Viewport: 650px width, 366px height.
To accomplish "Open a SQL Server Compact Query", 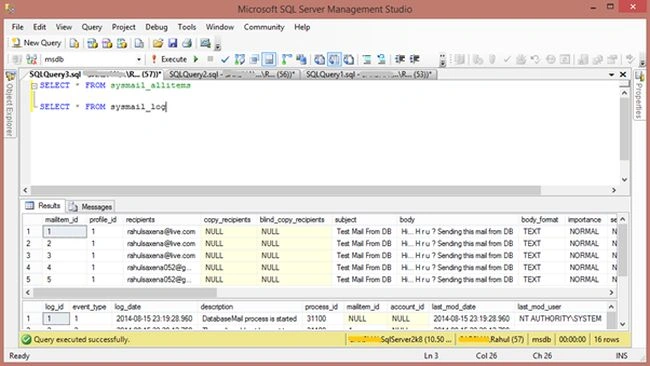I will 139,43.
